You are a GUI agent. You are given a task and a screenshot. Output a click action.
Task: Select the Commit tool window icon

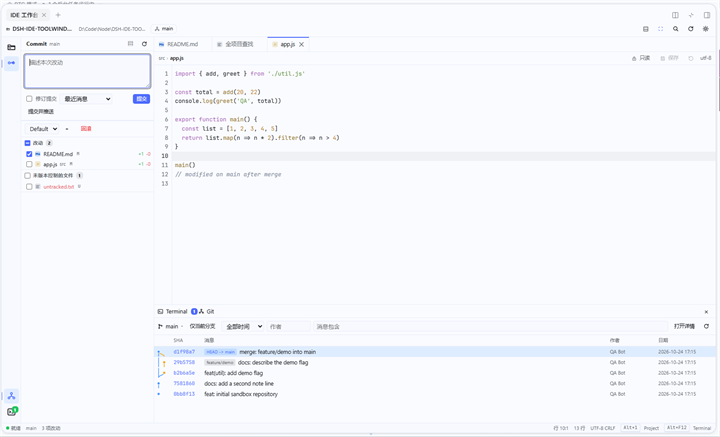[11, 63]
